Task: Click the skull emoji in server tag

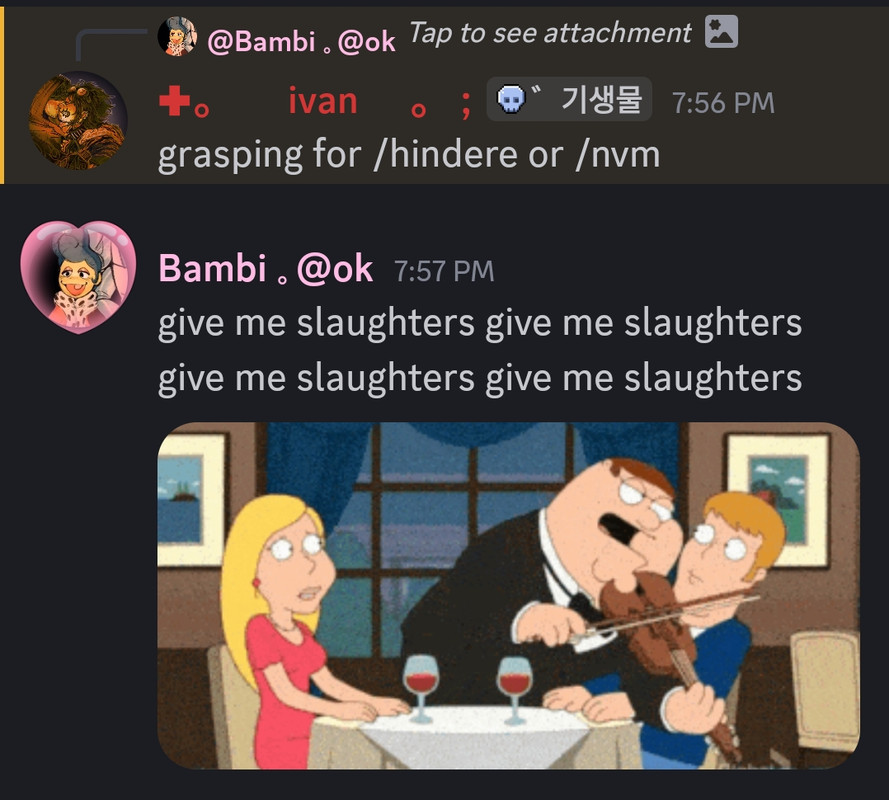Action: [x=511, y=100]
